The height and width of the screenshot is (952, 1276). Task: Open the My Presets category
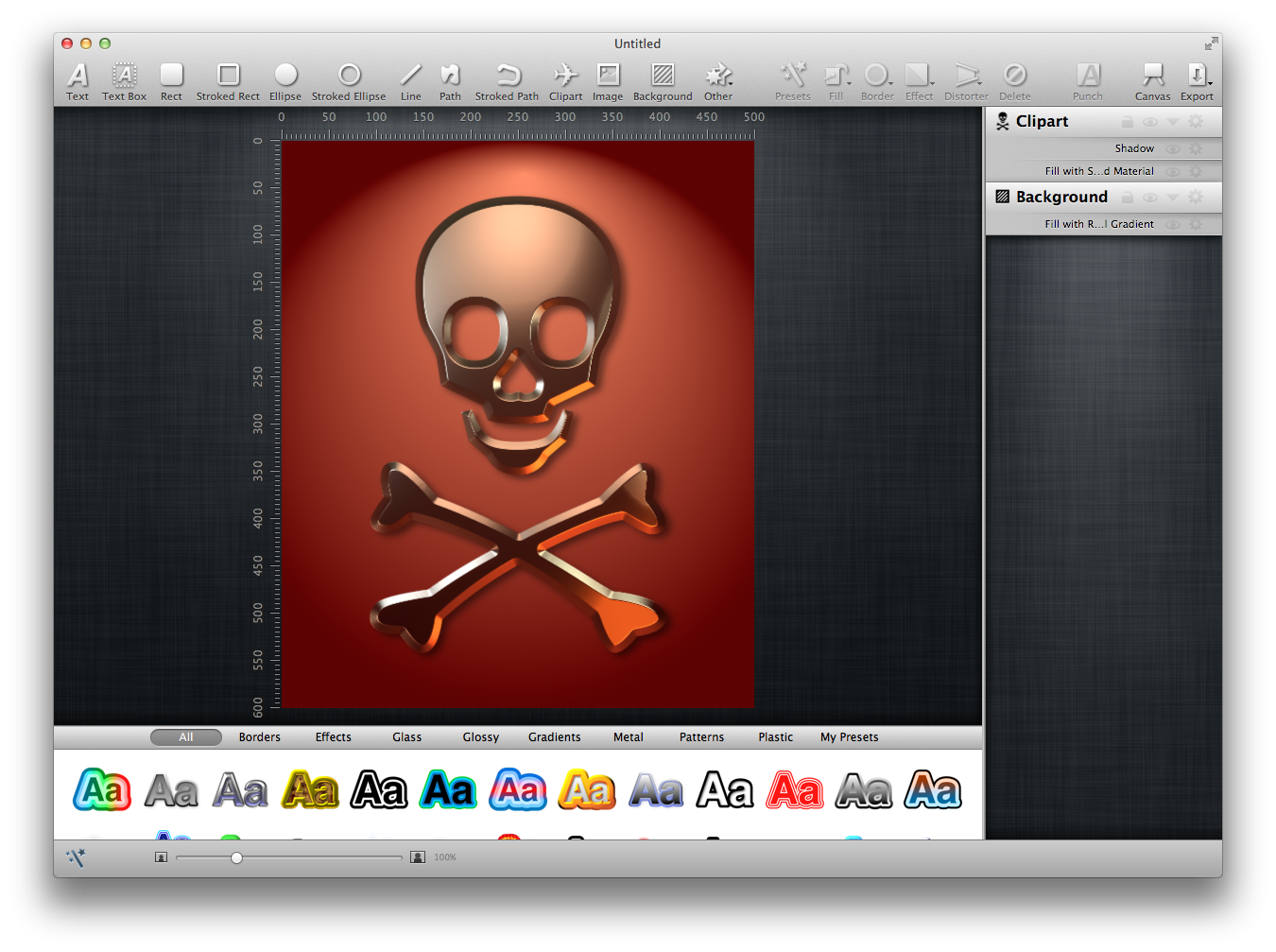click(x=849, y=737)
